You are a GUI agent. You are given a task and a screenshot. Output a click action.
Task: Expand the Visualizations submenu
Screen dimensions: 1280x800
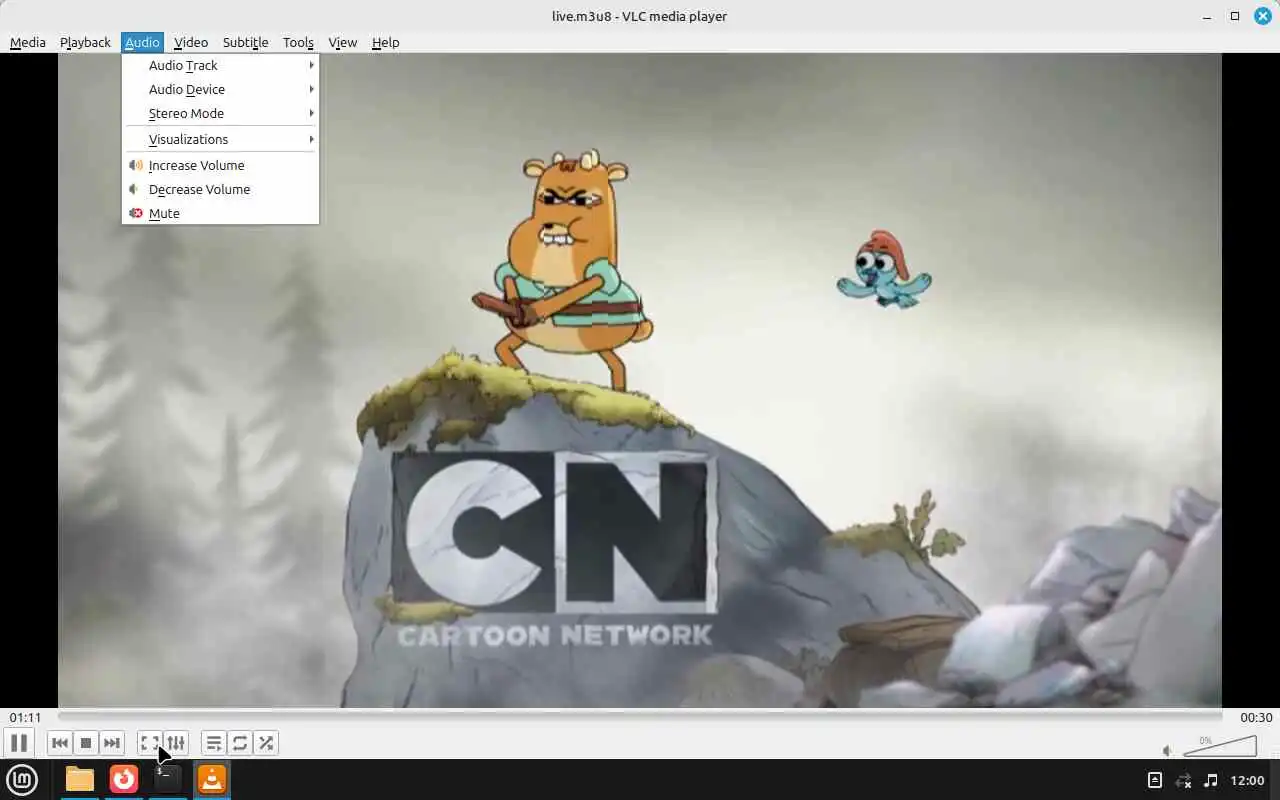tap(220, 139)
